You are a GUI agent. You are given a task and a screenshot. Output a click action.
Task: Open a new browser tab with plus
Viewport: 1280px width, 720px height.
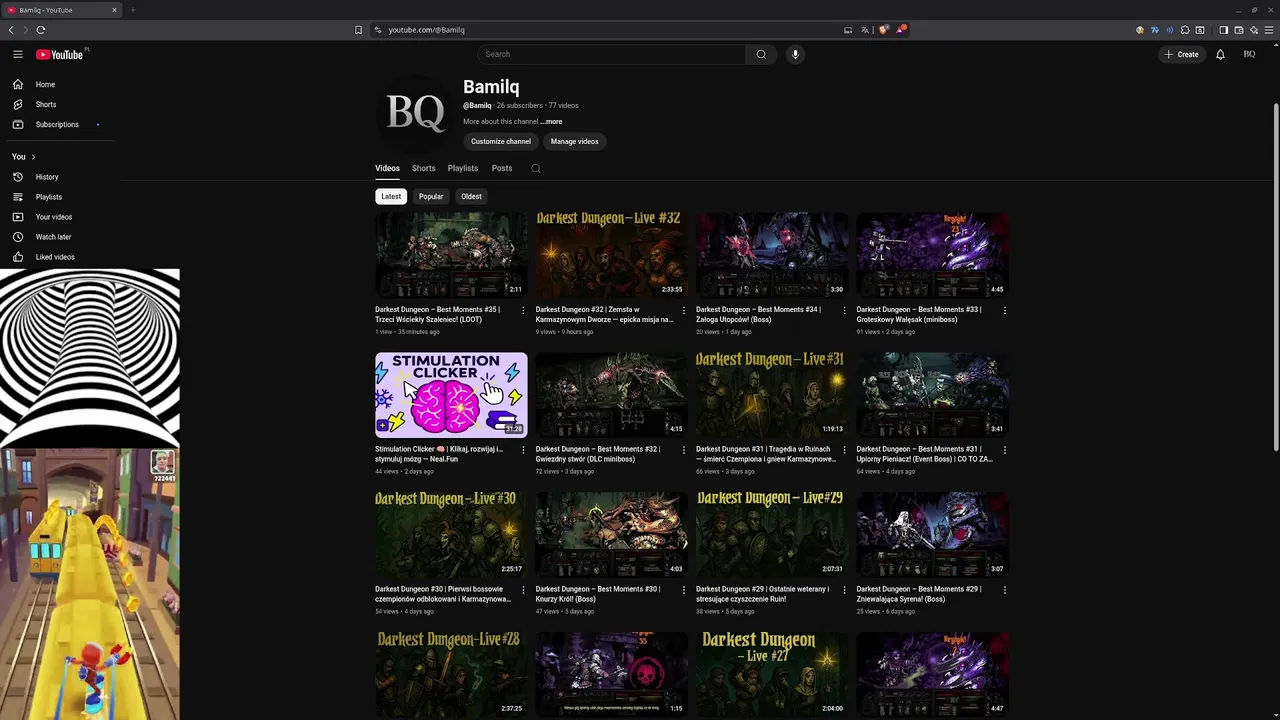(x=132, y=10)
